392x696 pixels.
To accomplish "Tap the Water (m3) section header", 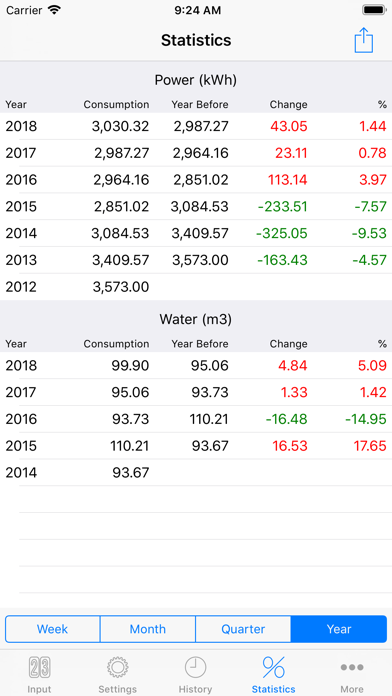I will 196,319.
